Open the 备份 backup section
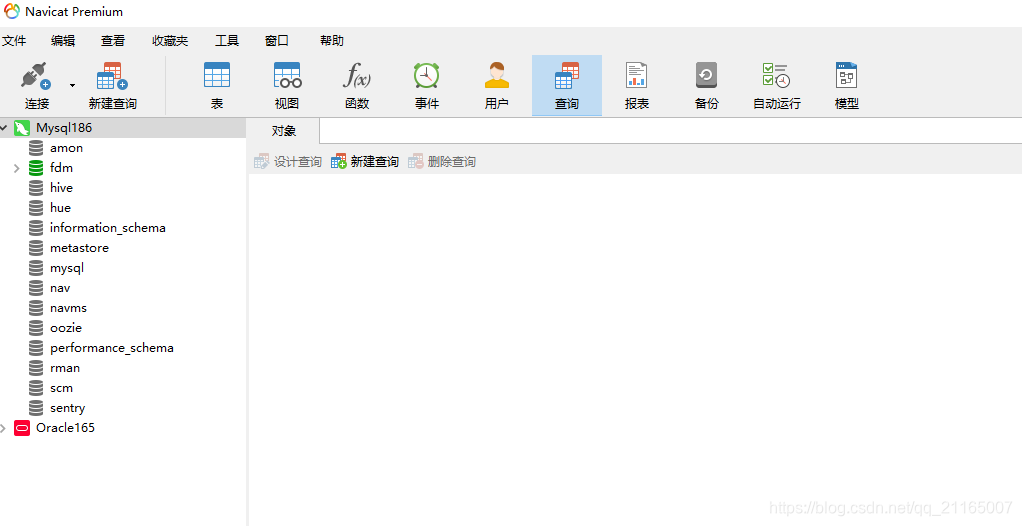The image size is (1022, 526). [707, 85]
